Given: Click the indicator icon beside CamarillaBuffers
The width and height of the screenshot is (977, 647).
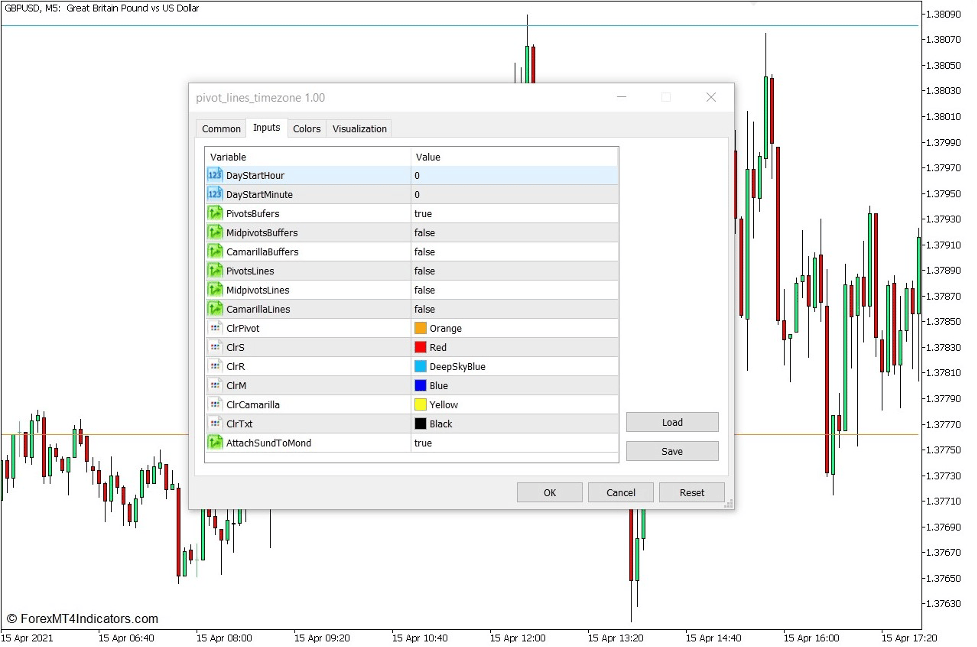Looking at the screenshot, I should (x=213, y=252).
